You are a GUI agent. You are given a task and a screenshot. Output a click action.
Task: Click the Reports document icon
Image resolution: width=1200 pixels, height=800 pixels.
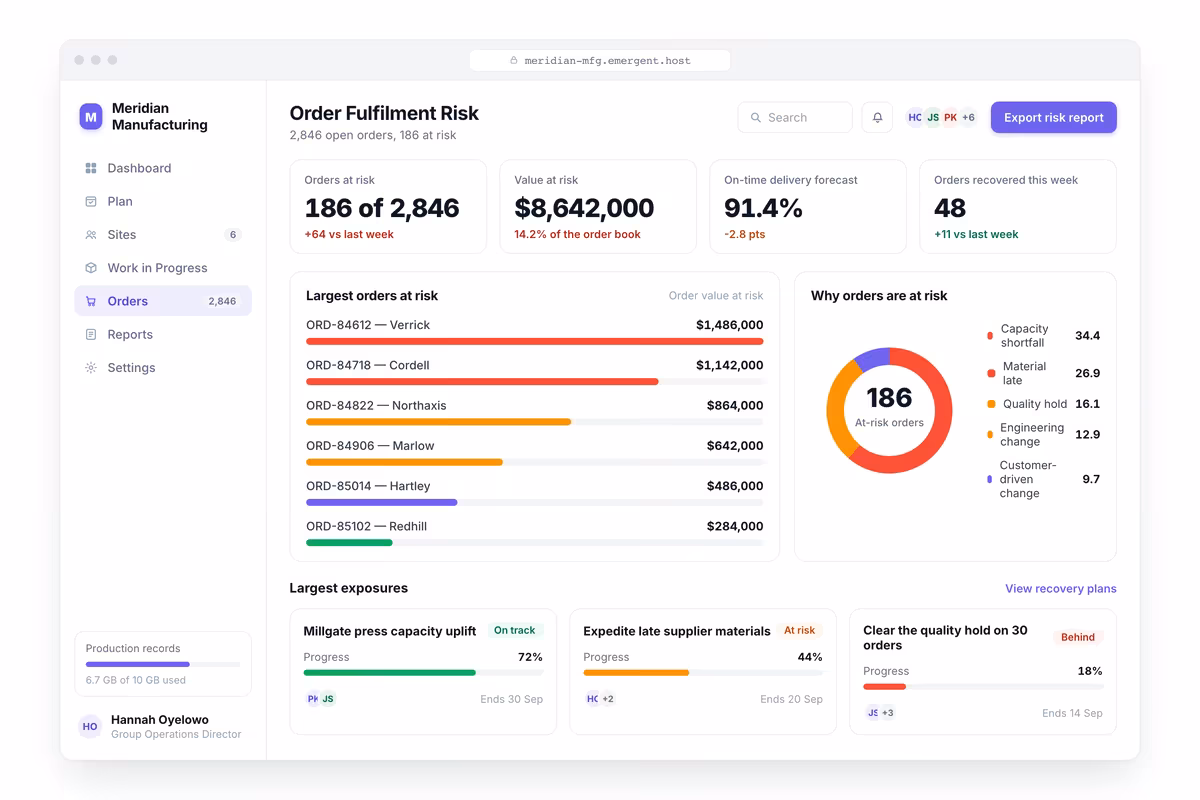click(91, 335)
